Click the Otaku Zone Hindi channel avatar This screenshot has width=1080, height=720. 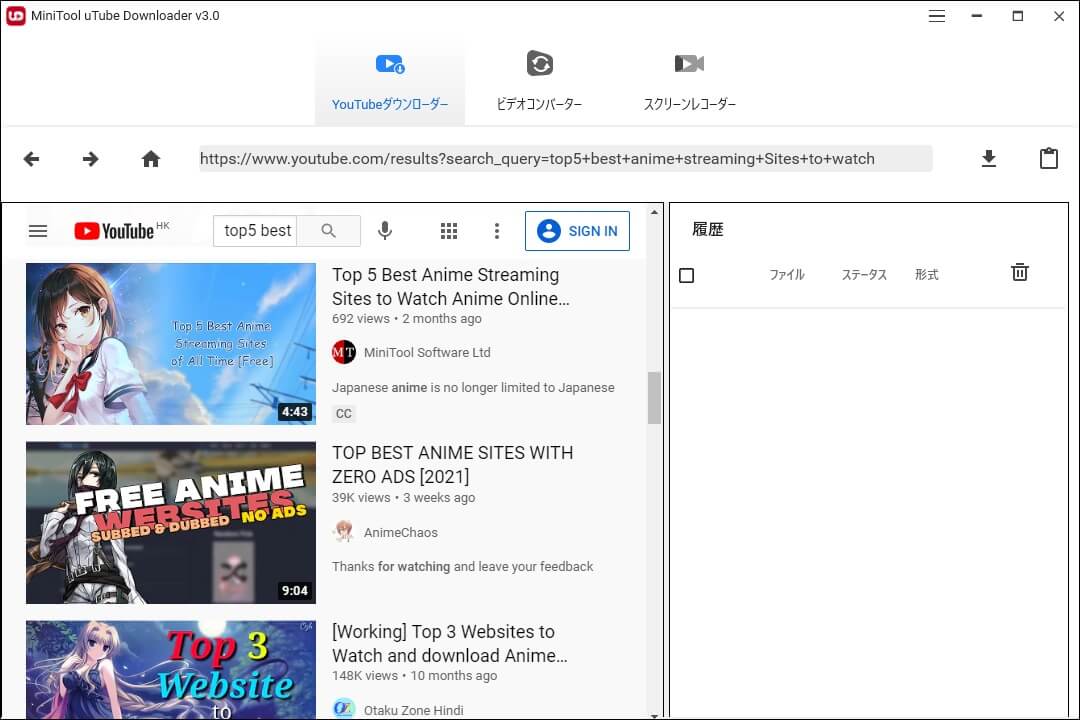point(344,708)
